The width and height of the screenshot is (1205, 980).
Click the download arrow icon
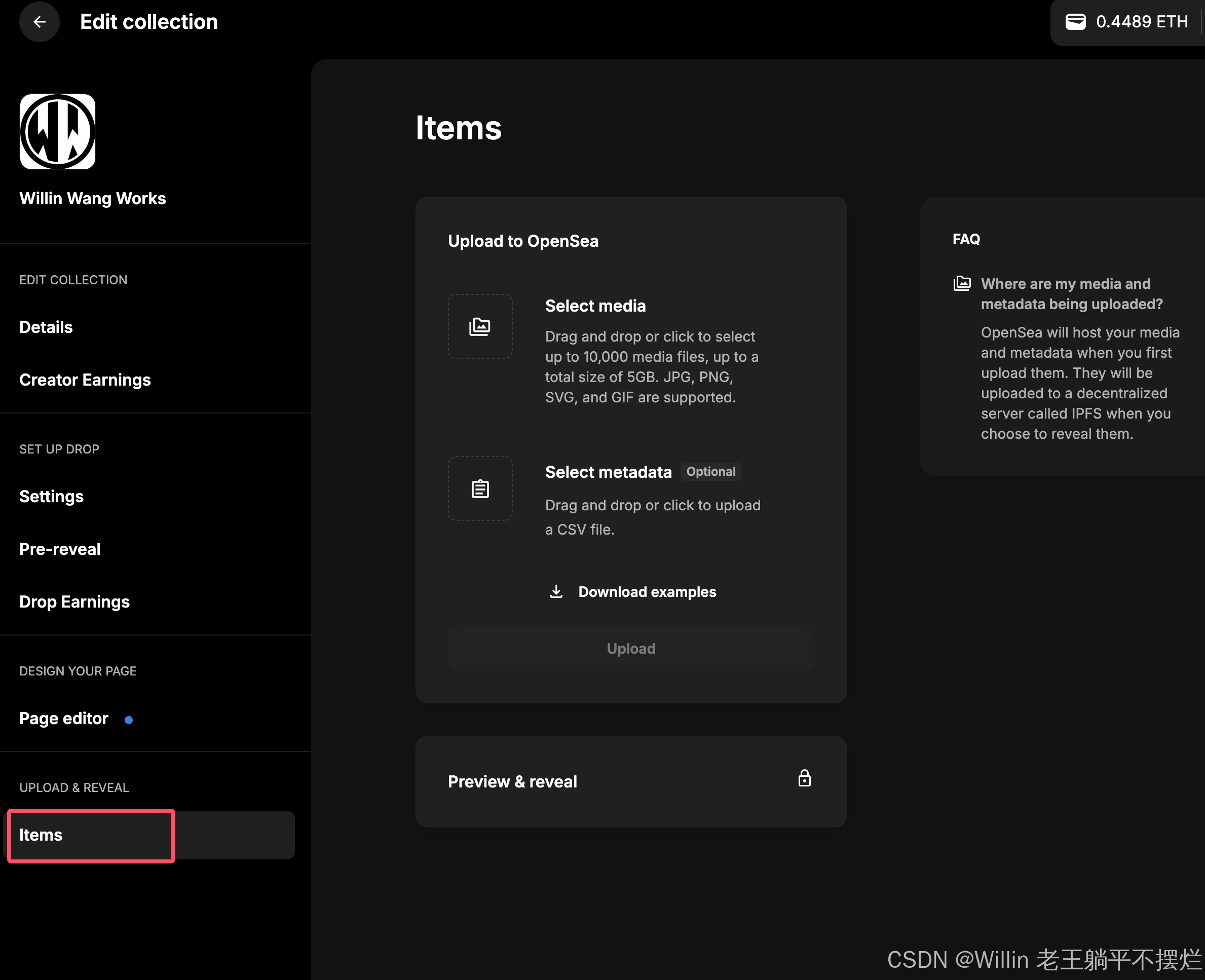556,592
